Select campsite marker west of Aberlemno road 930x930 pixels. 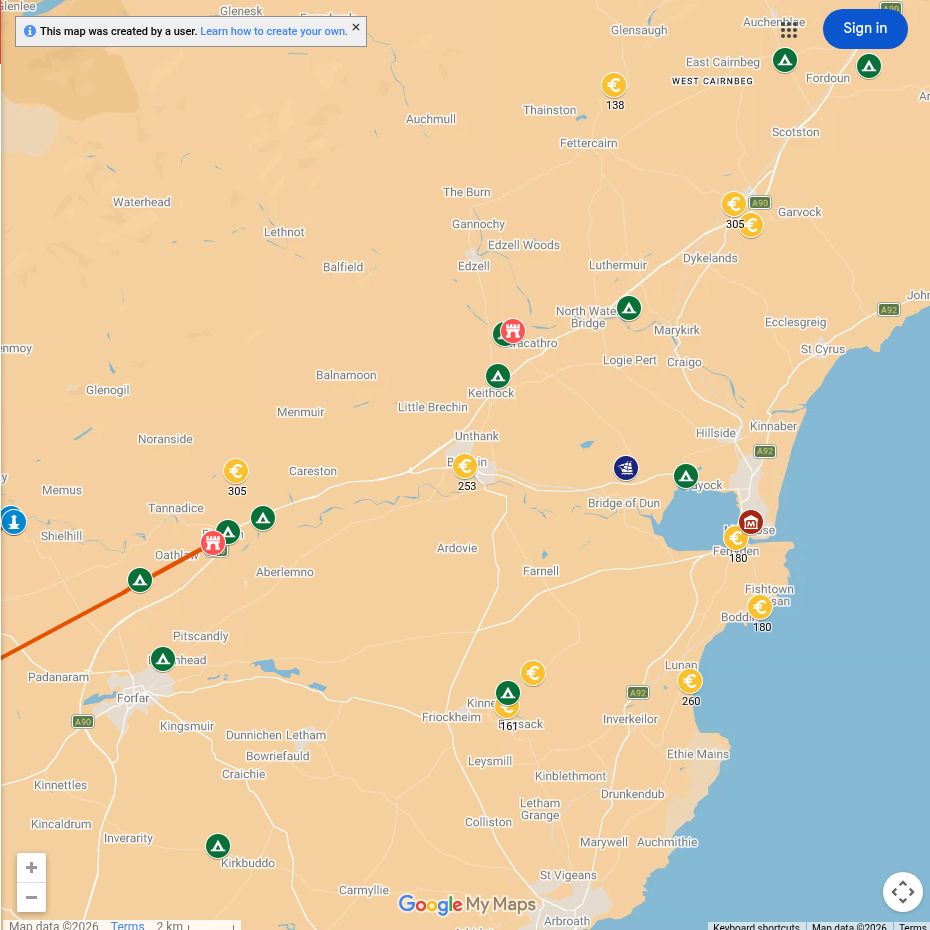tap(263, 518)
